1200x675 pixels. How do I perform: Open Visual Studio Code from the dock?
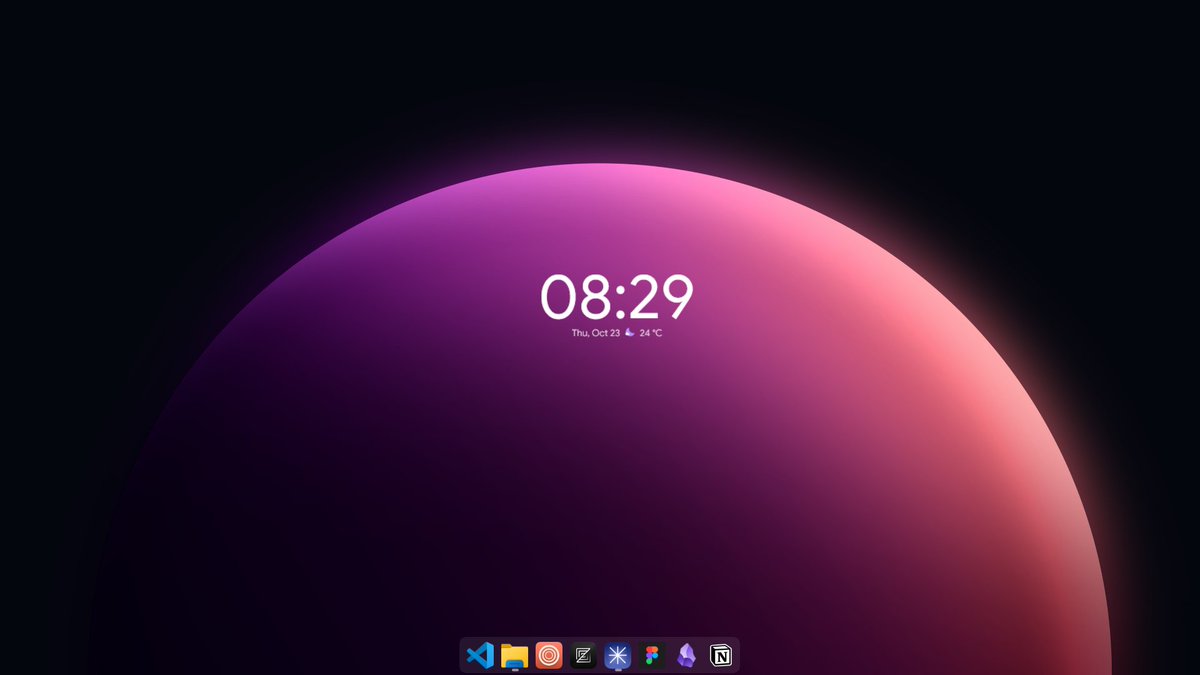pos(480,655)
